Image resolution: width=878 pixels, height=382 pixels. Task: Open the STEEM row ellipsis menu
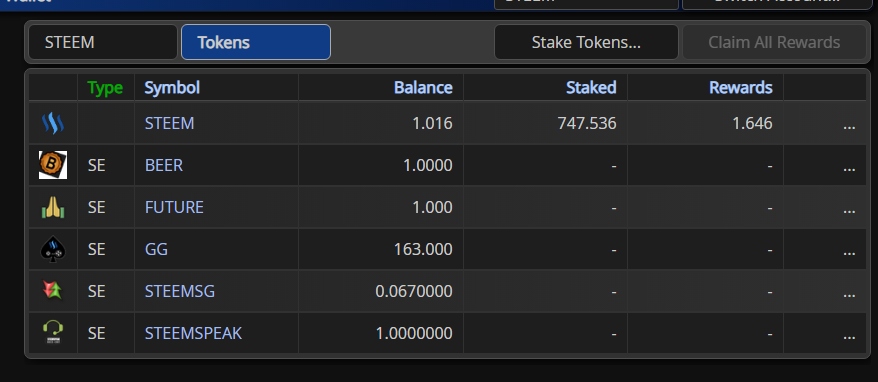pyautogui.click(x=849, y=123)
